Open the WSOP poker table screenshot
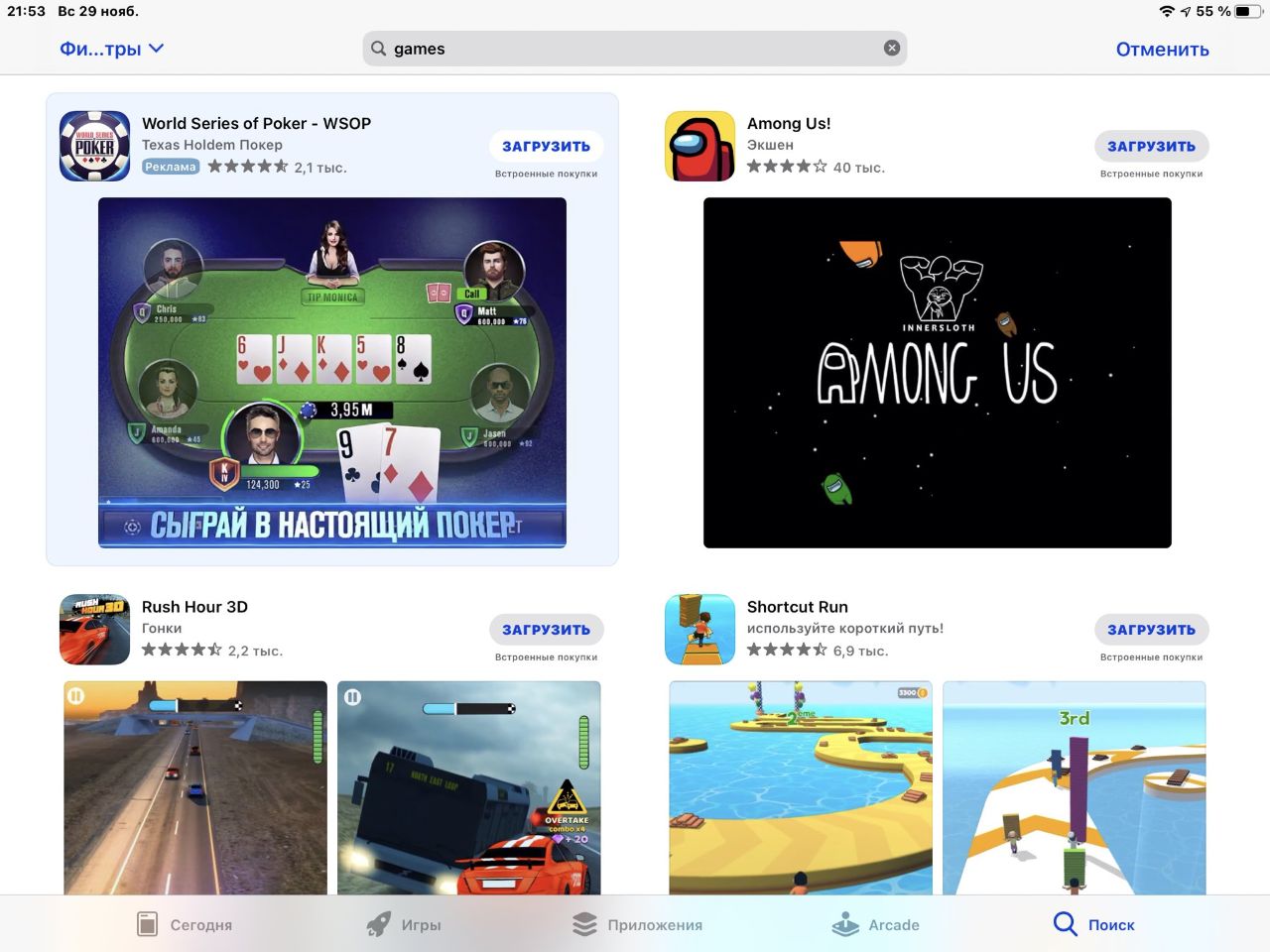The image size is (1270, 952). tap(332, 373)
